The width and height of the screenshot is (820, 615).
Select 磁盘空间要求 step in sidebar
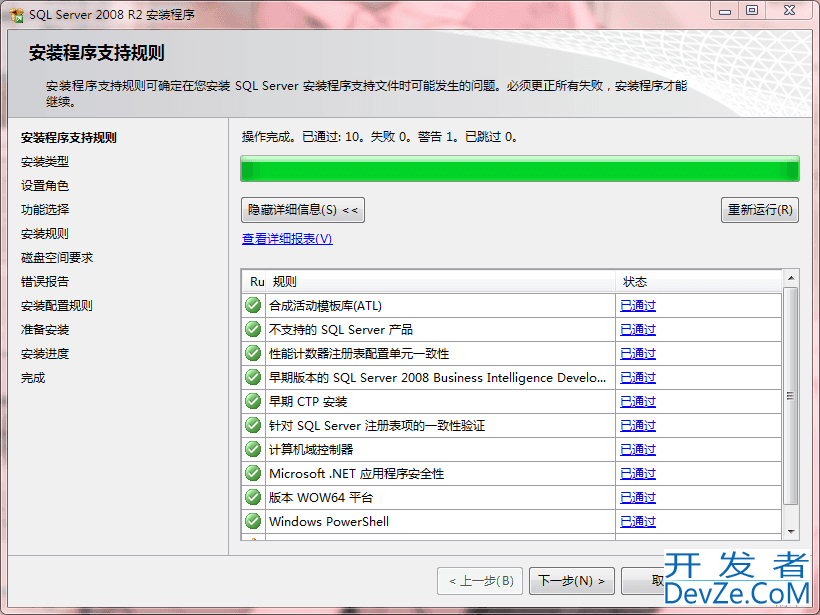(57, 257)
